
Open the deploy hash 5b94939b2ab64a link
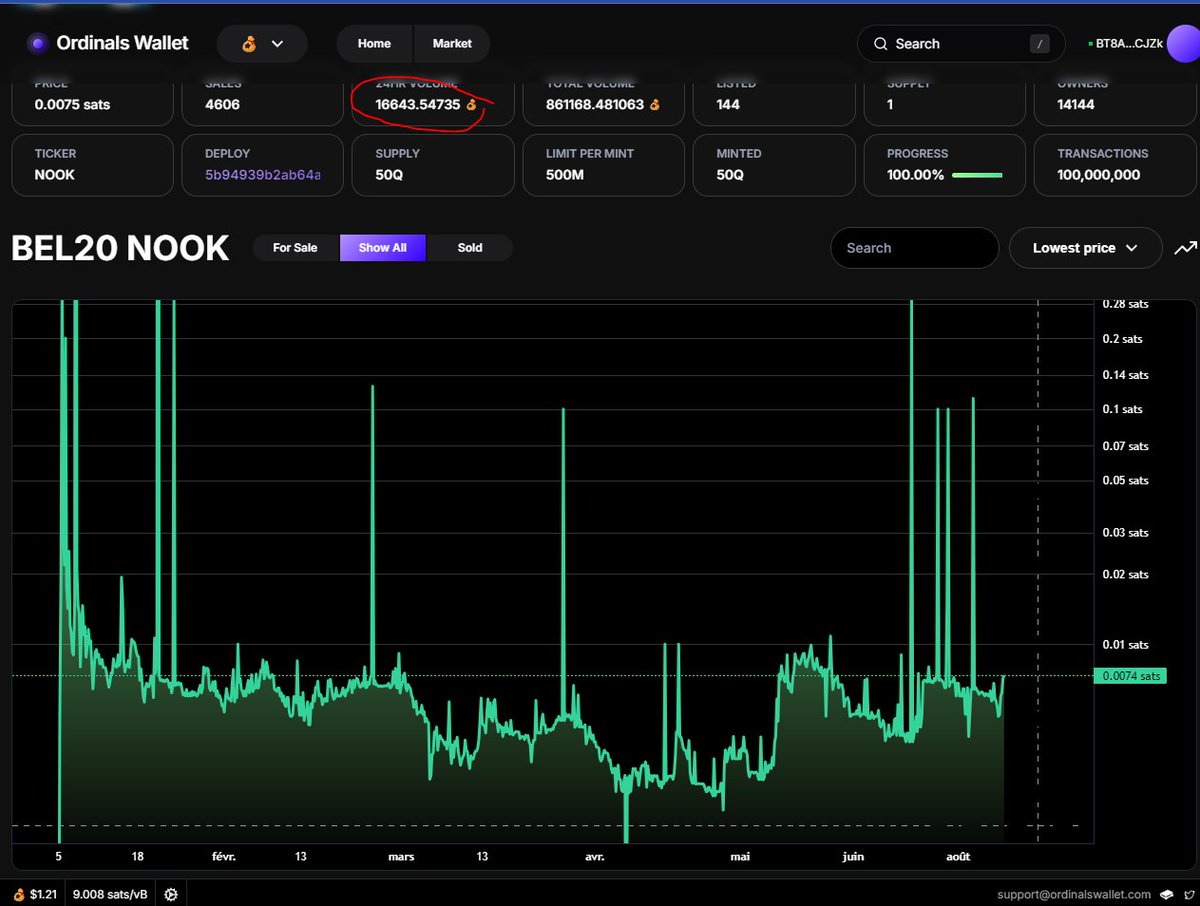tap(263, 175)
